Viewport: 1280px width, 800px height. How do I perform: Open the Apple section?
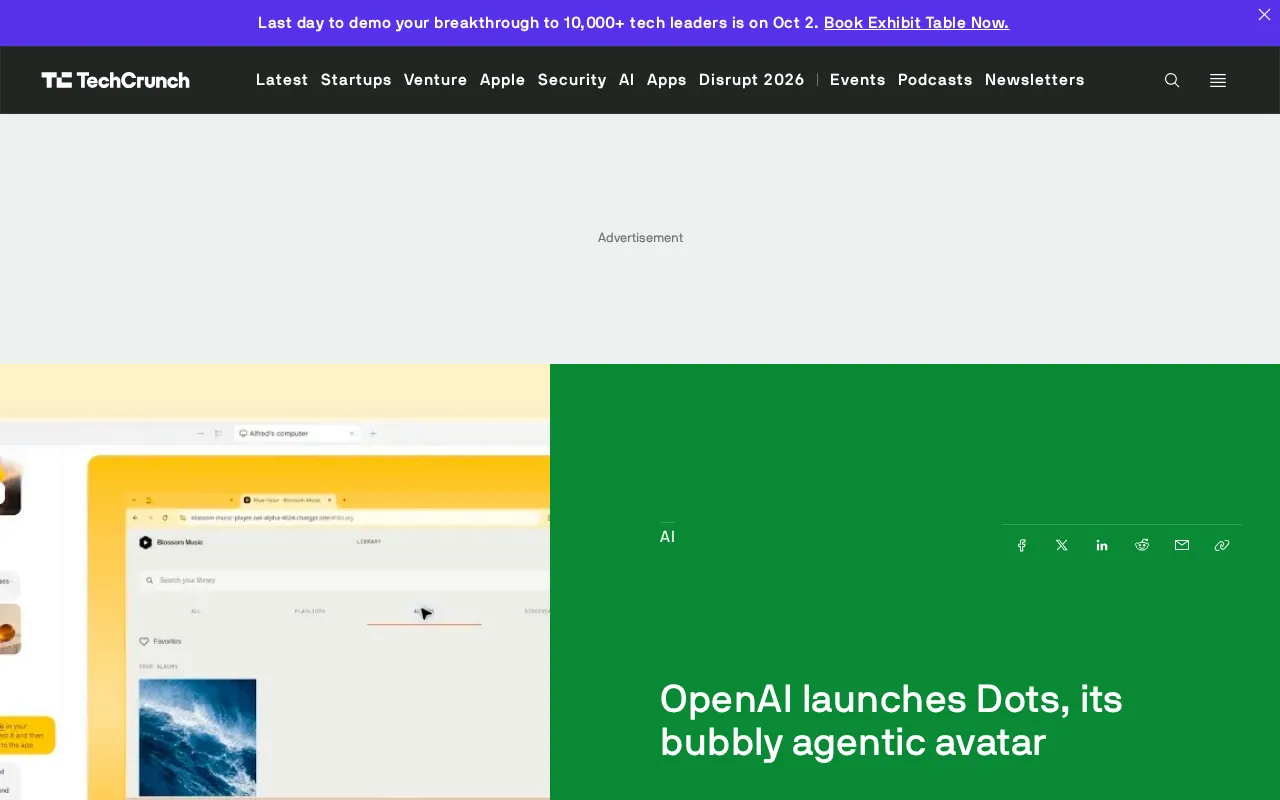[503, 80]
